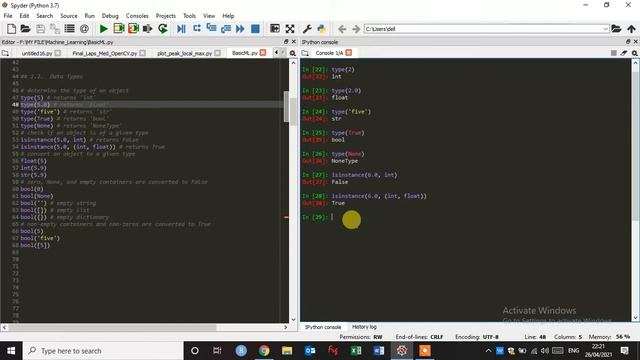Open the console options menu icon
The image size is (640, 360).
[635, 53]
